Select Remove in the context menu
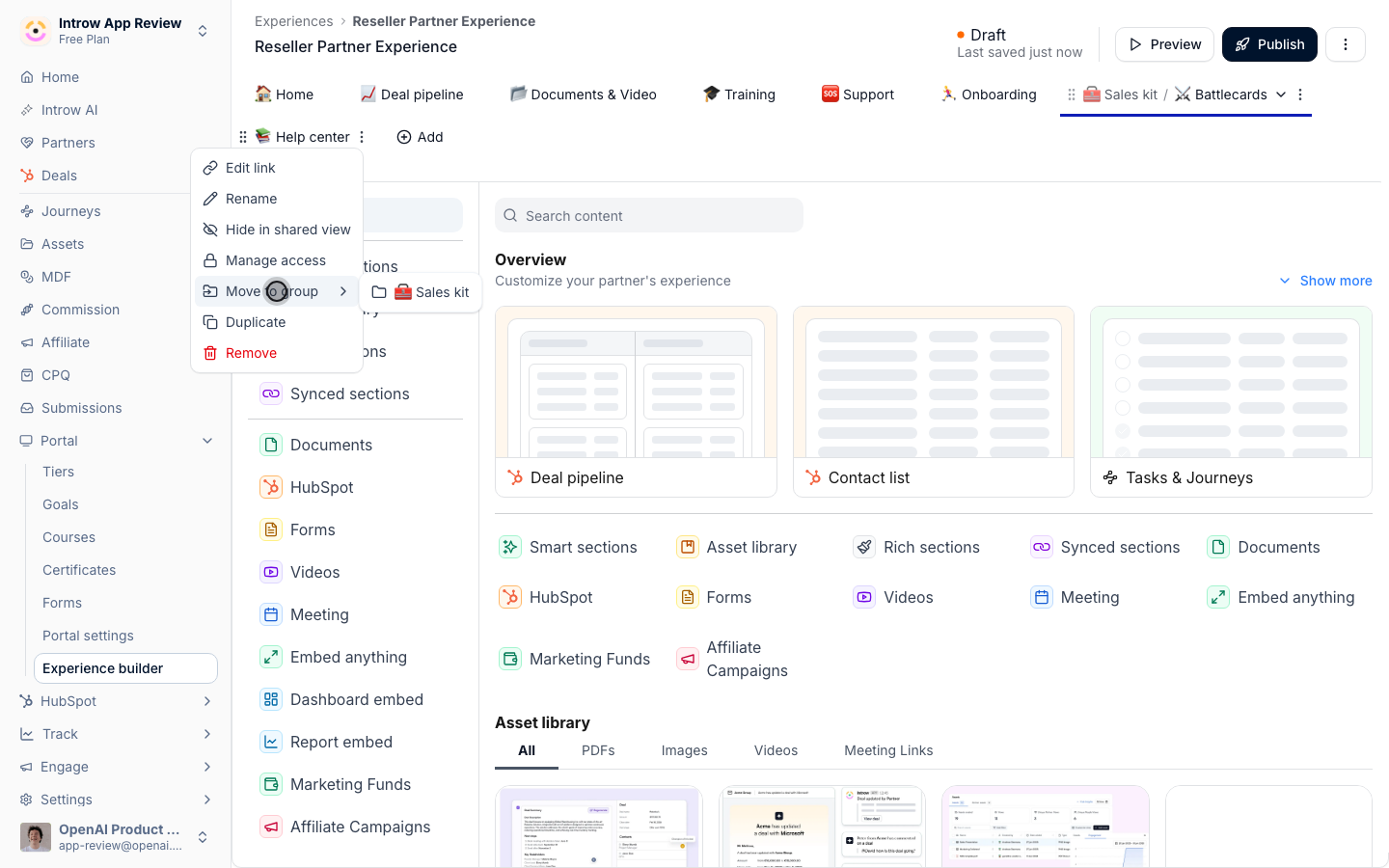Viewport: 1389px width, 868px height. (x=277, y=353)
